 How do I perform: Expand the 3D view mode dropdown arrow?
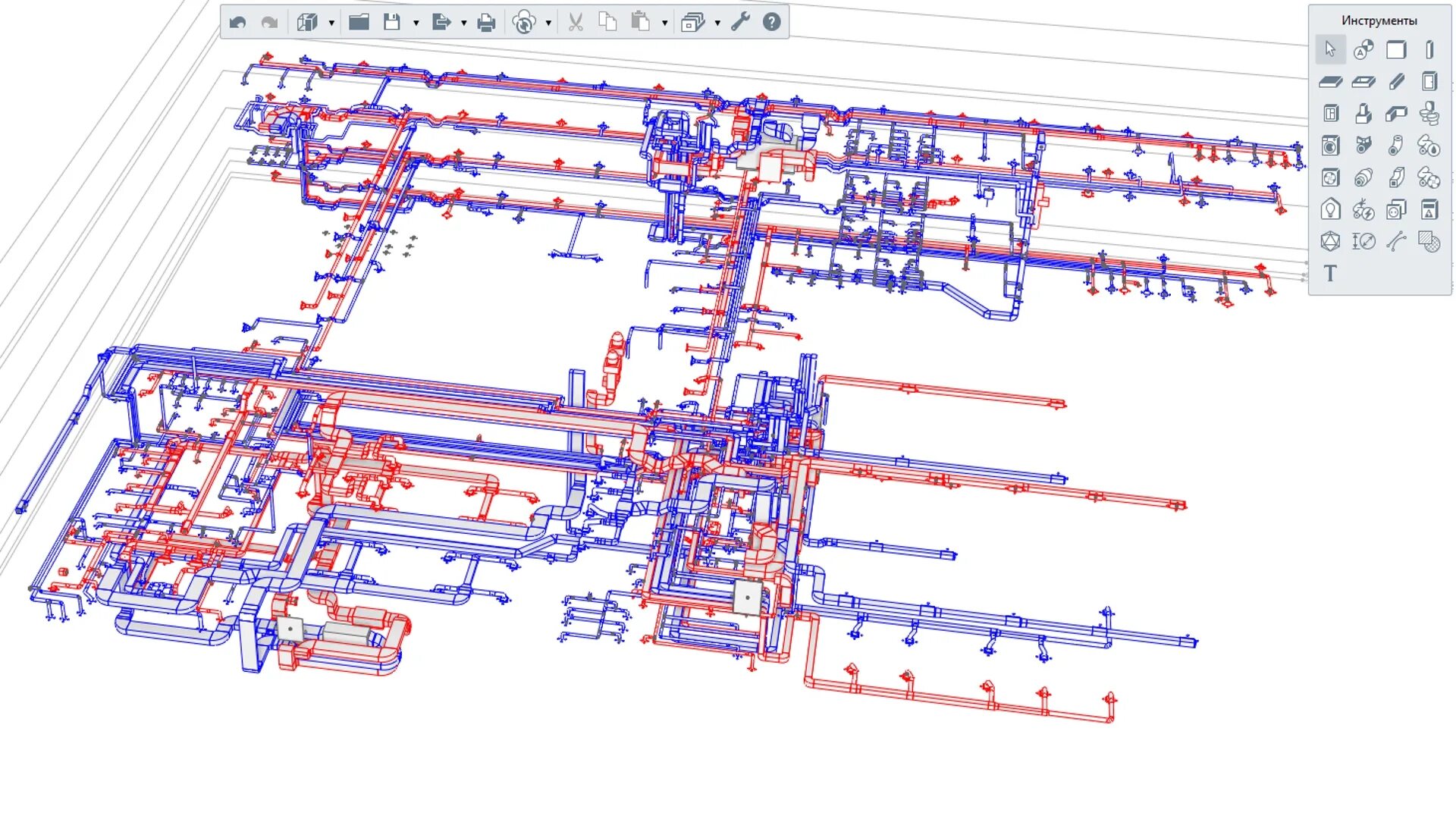click(x=331, y=23)
